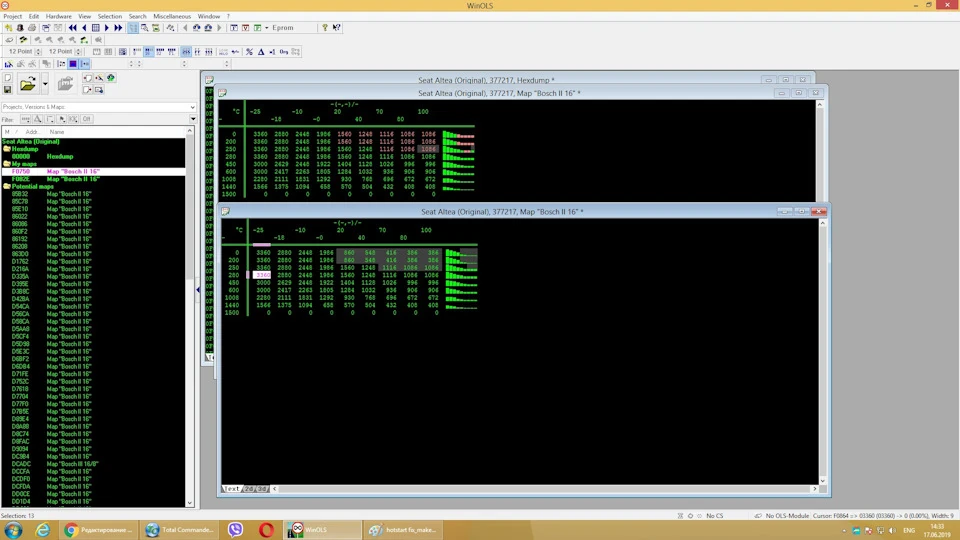Image resolution: width=960 pixels, height=540 pixels.
Task: Open the view-mode dropdown arrow before Eprom
Action: click(x=266, y=28)
